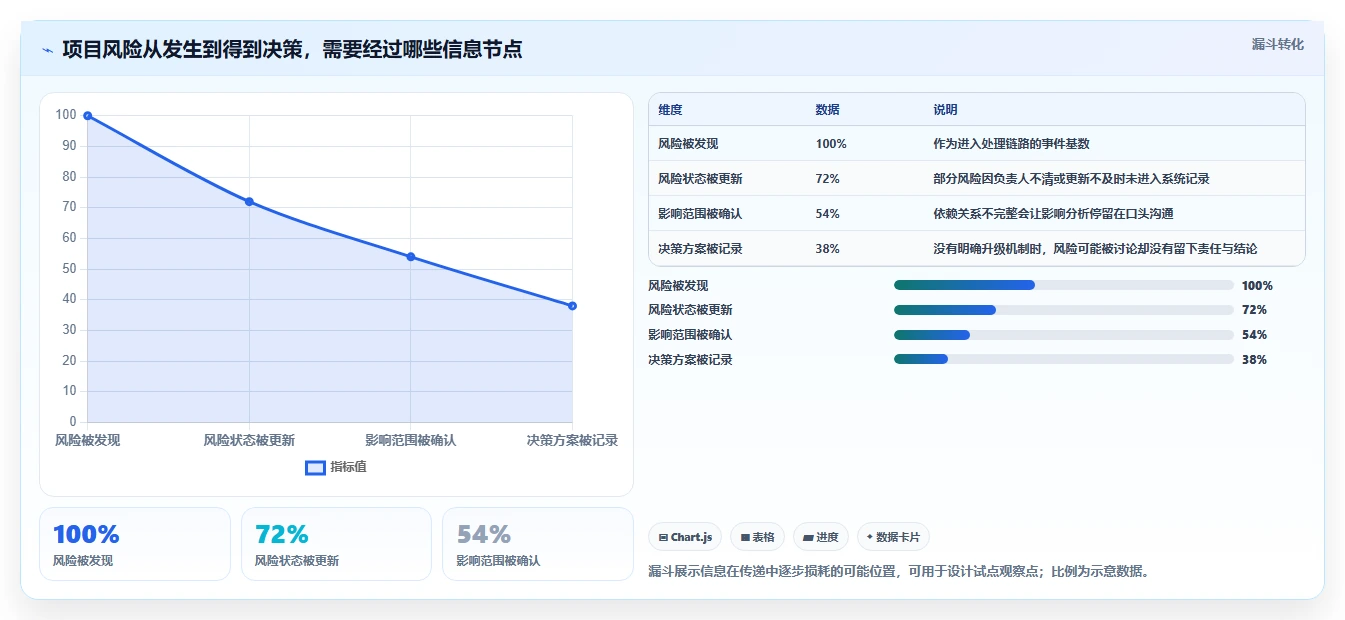Click the chart data point at 100
The image size is (1345, 620).
point(88,116)
